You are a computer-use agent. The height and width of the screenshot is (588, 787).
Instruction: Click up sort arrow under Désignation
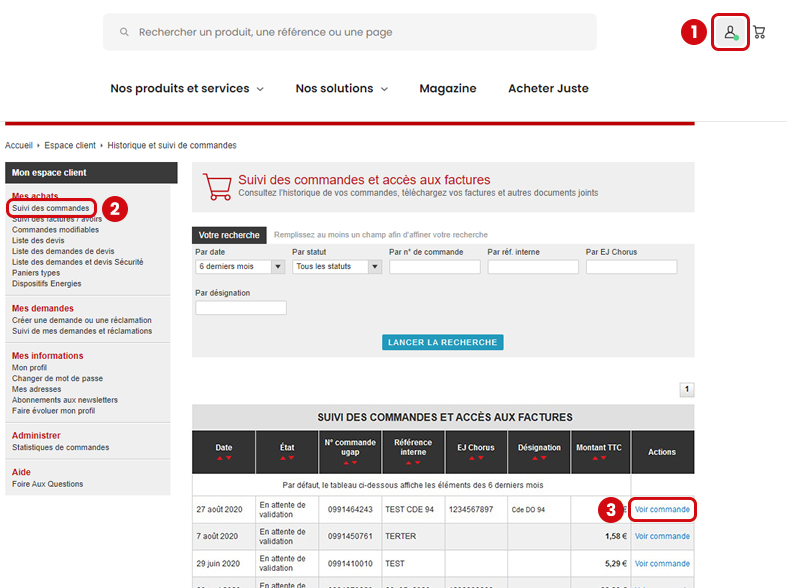click(534, 458)
